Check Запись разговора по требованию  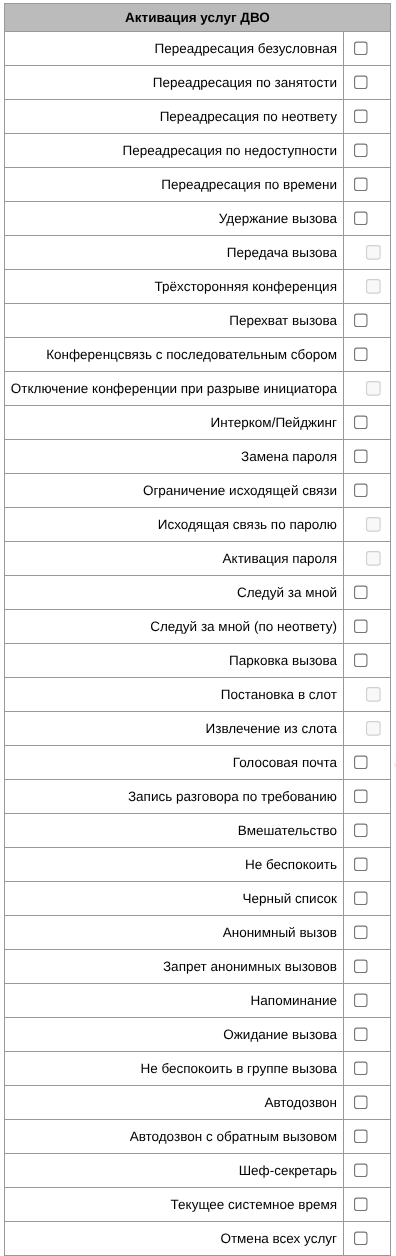click(x=361, y=796)
